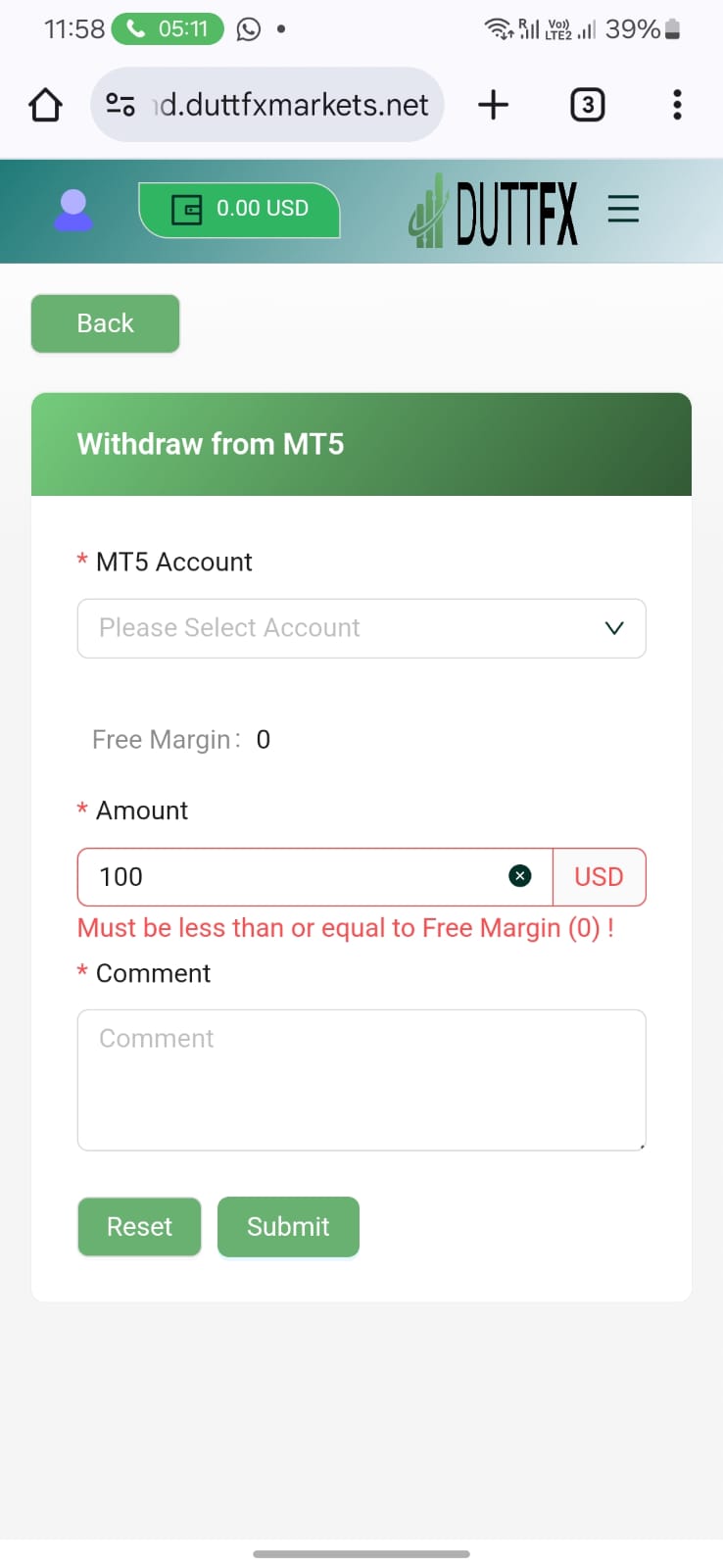This screenshot has width=723, height=1568.
Task: Tap the USD currency addon
Action: point(599,877)
